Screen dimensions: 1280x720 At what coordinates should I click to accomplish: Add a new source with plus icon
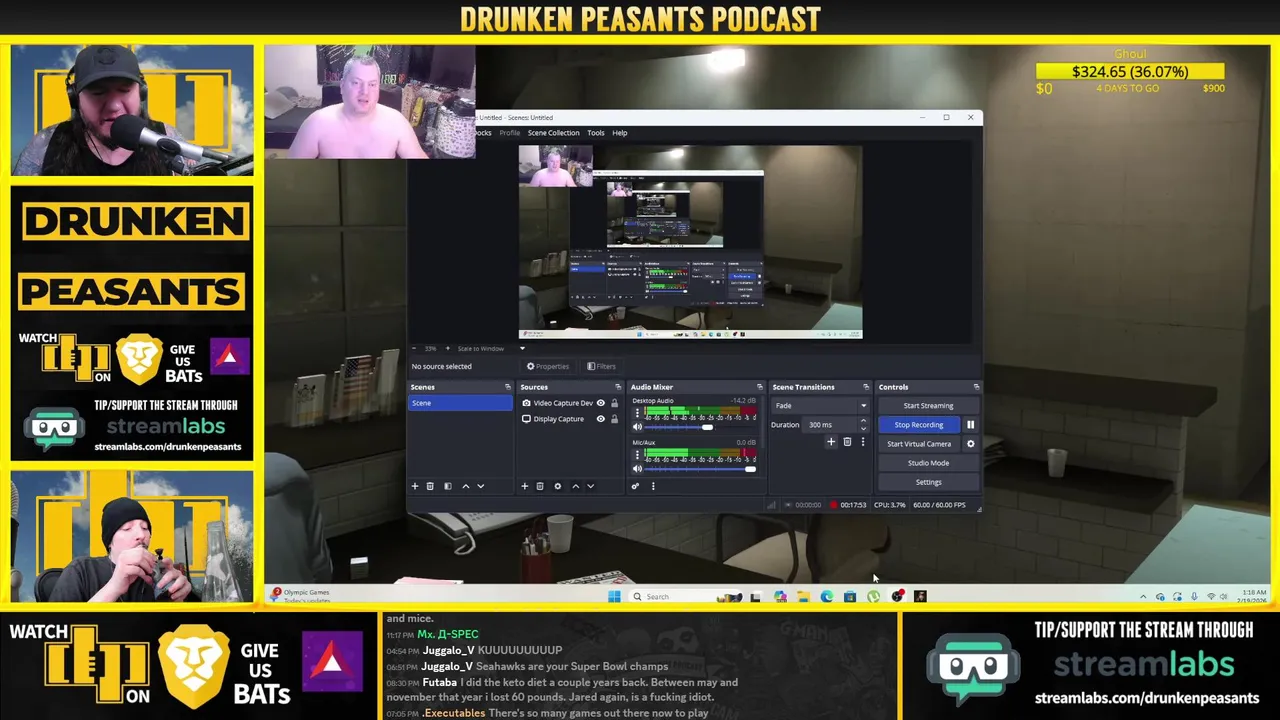[x=524, y=486]
